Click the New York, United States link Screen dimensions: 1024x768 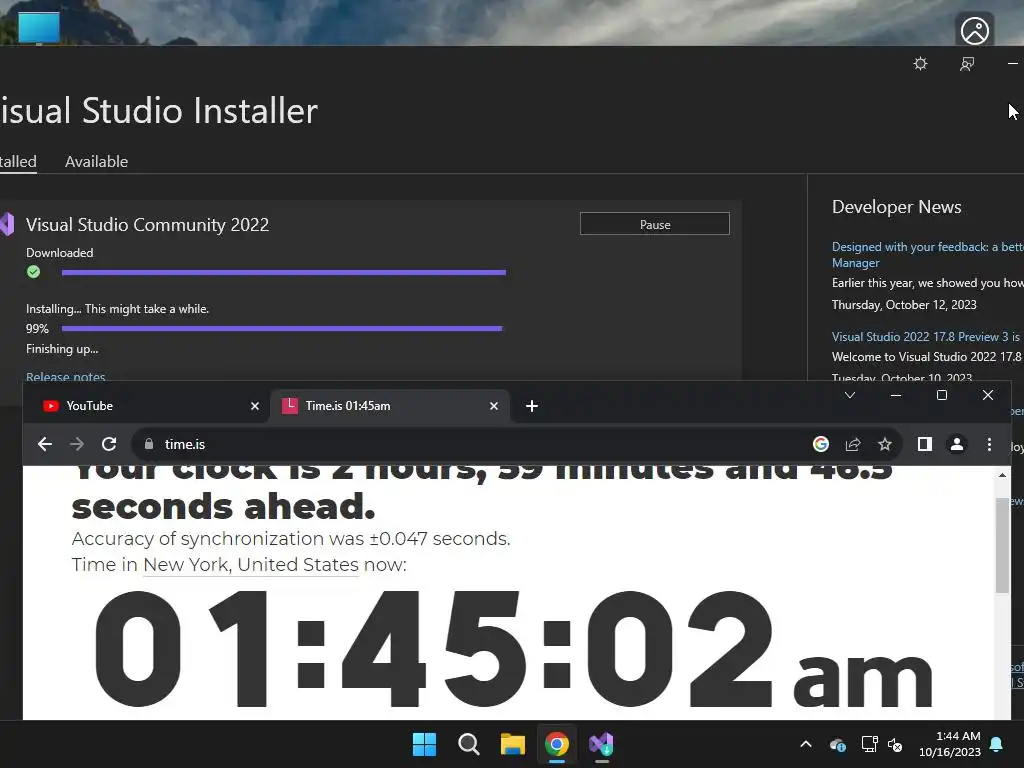[x=251, y=564]
